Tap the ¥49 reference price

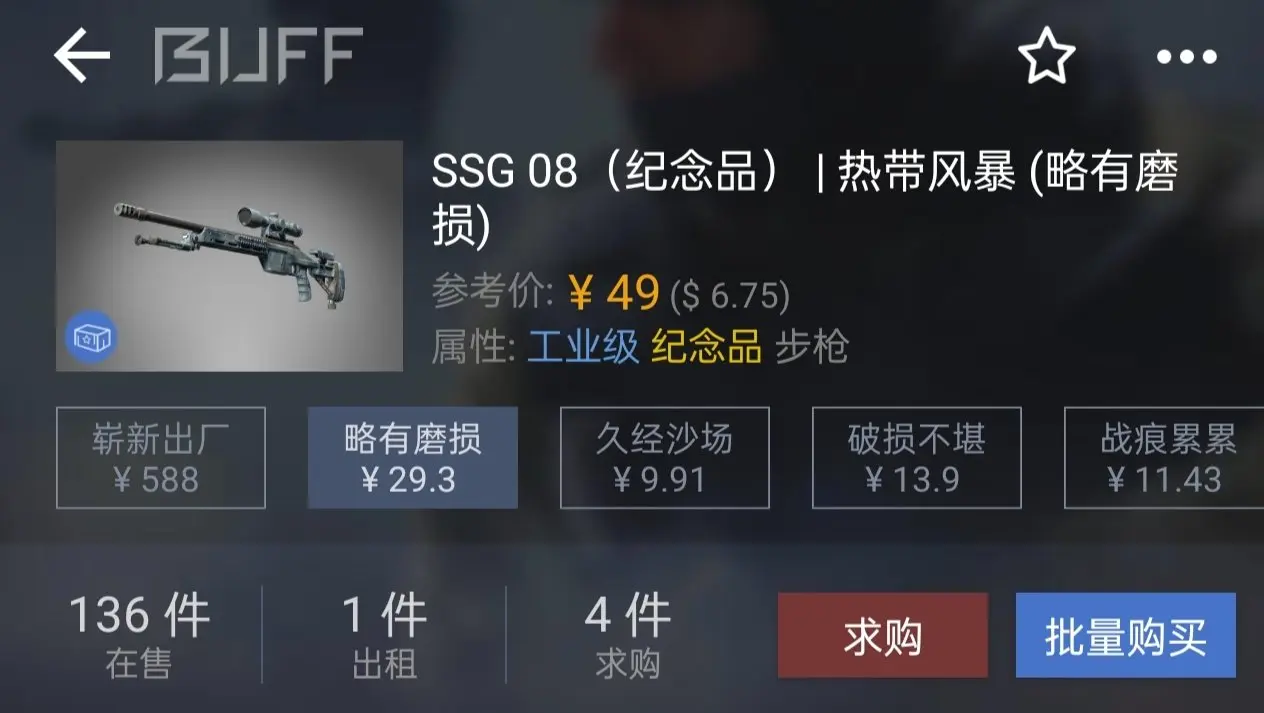point(614,294)
